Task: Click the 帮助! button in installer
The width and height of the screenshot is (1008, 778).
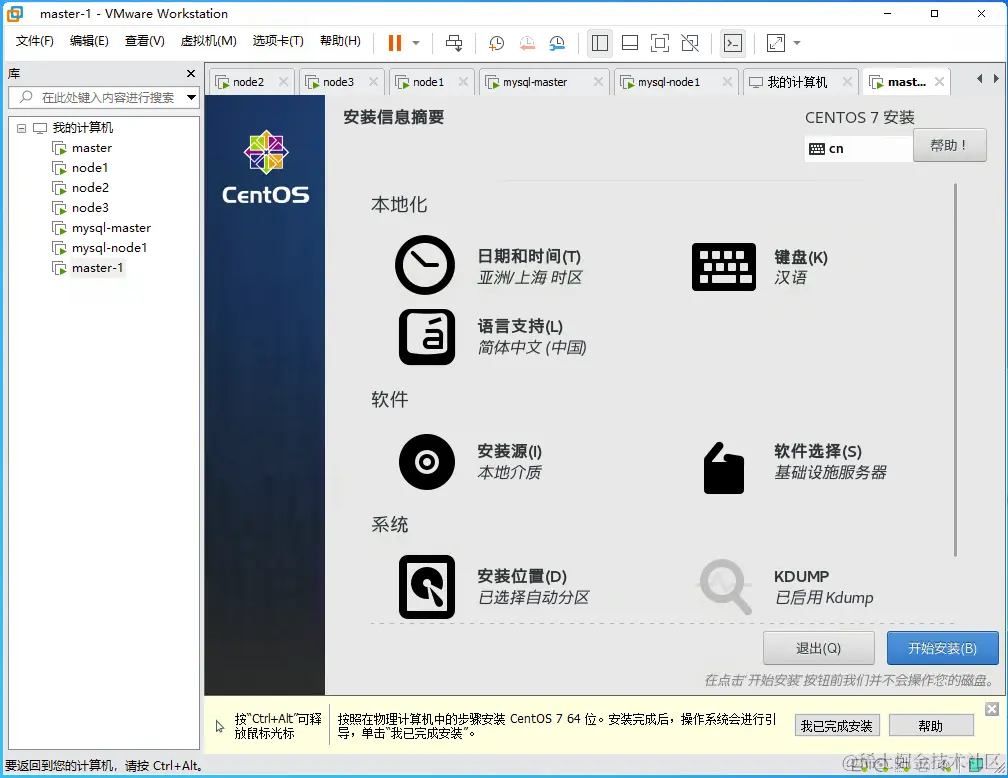Action: [x=950, y=145]
